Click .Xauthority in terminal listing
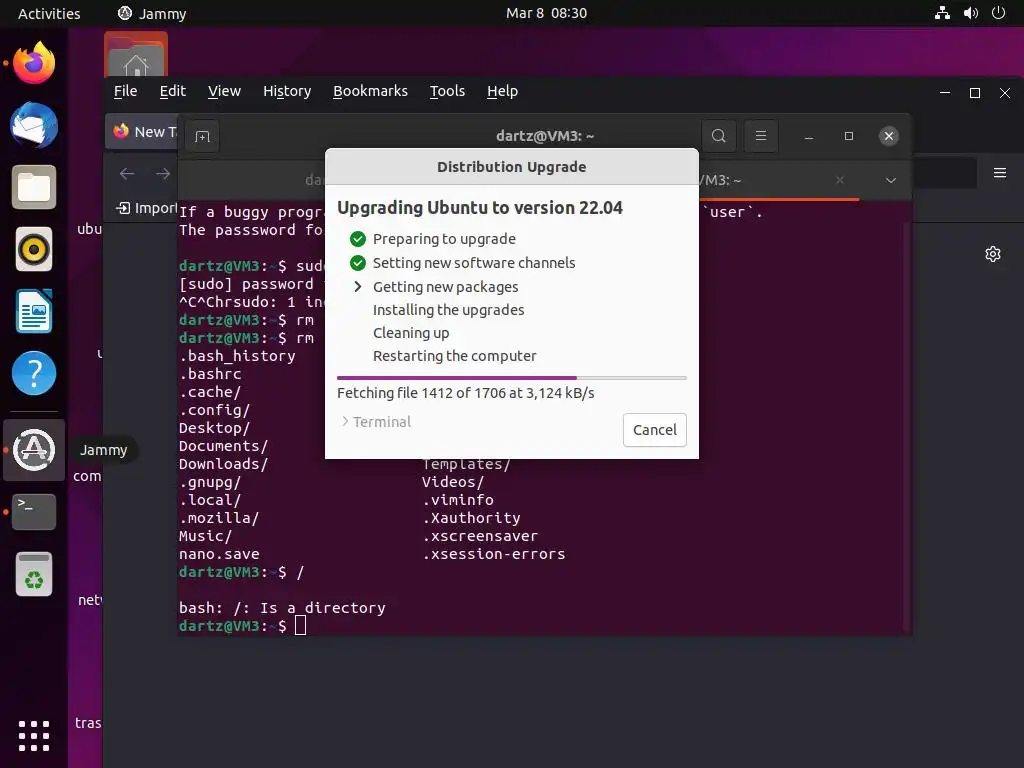This screenshot has height=768, width=1024. point(471,518)
